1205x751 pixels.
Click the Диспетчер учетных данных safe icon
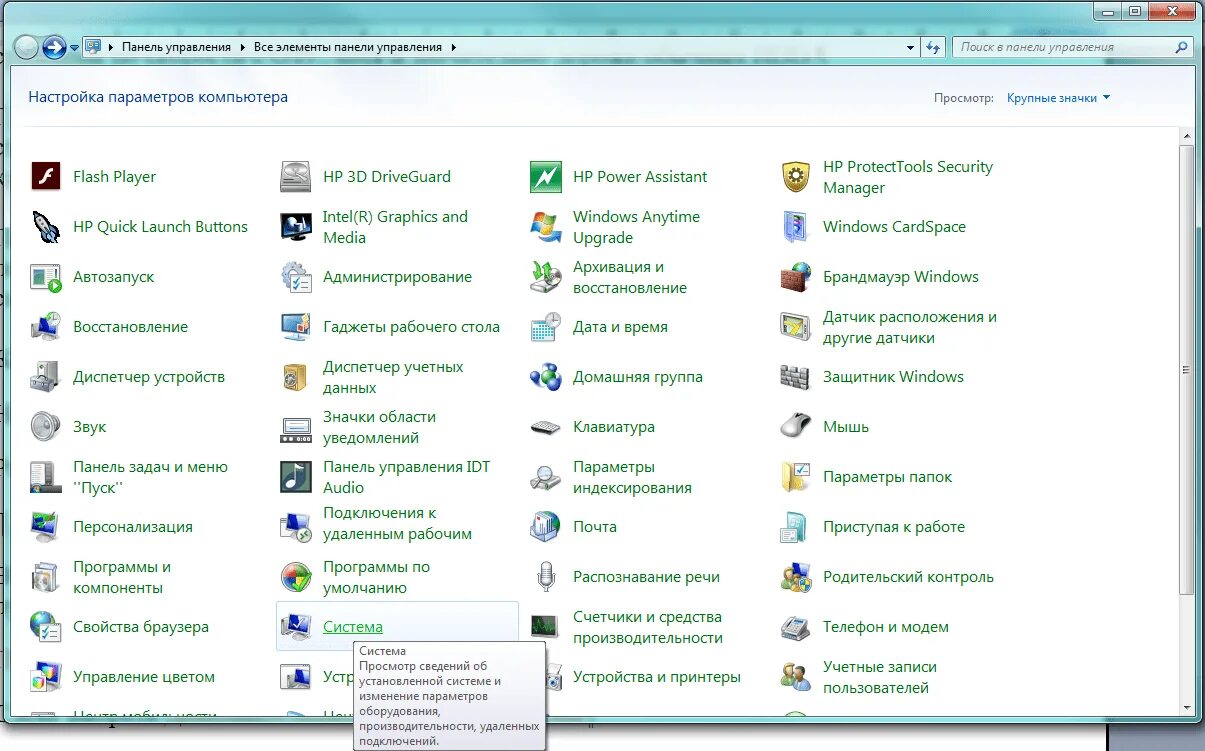click(296, 377)
